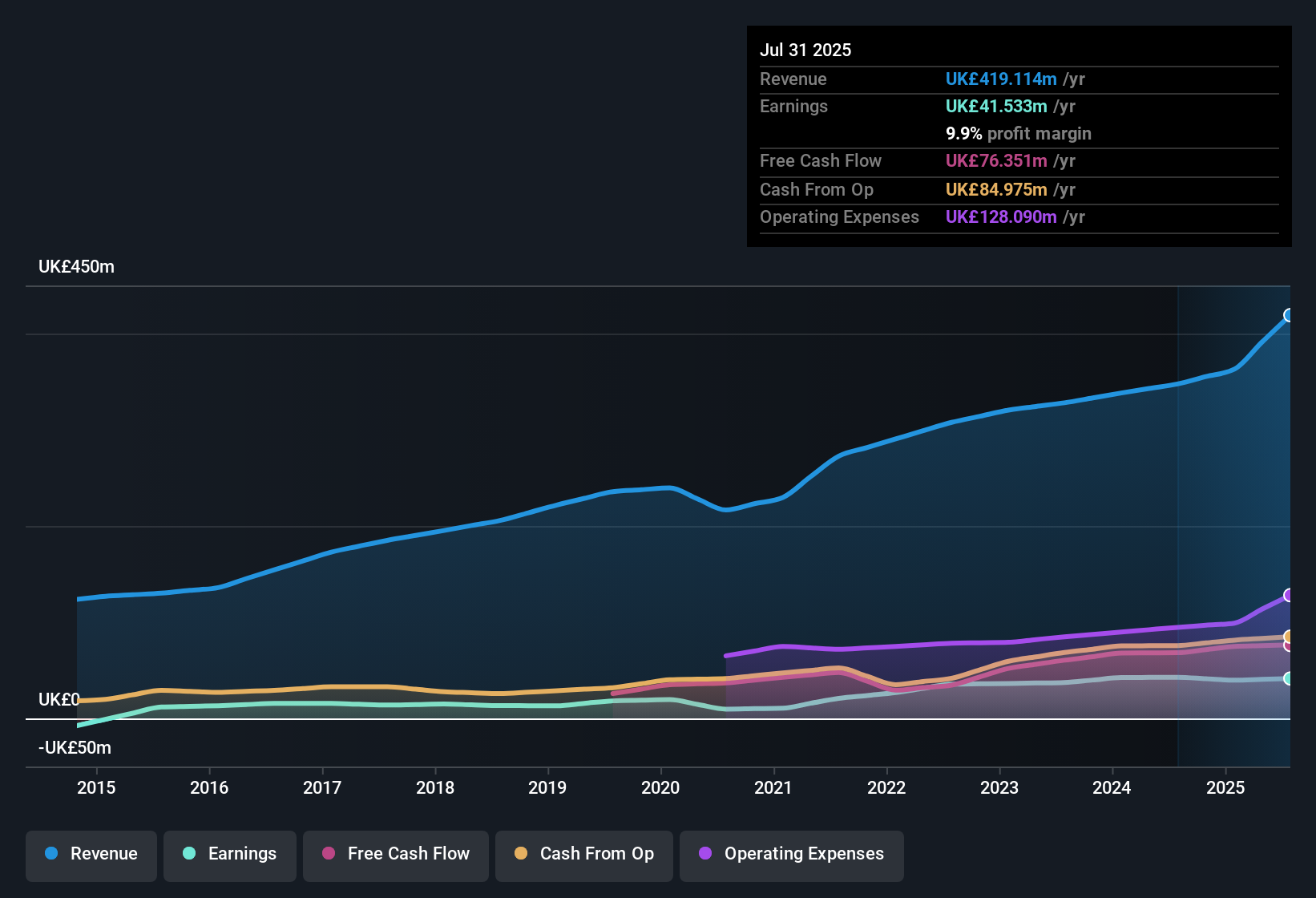This screenshot has width=1316, height=898.
Task: Select the purple Operating Expenses legend dot
Action: point(704,854)
